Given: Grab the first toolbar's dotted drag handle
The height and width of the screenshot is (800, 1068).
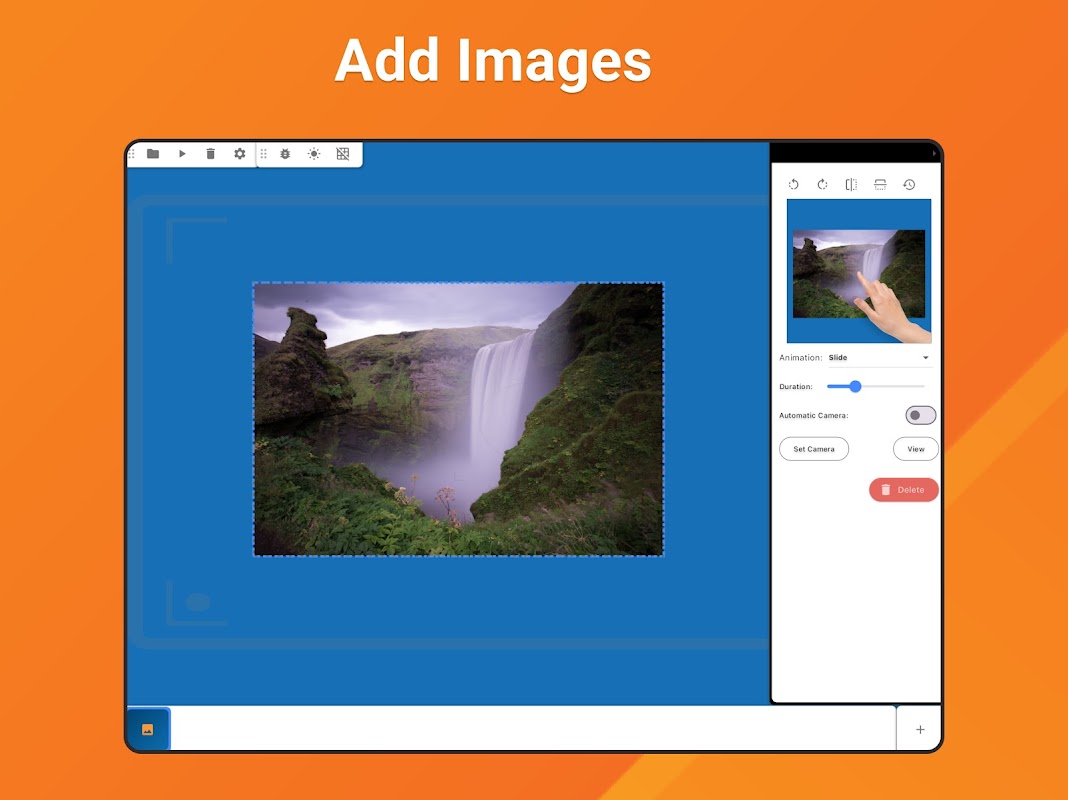Looking at the screenshot, I should [131, 154].
